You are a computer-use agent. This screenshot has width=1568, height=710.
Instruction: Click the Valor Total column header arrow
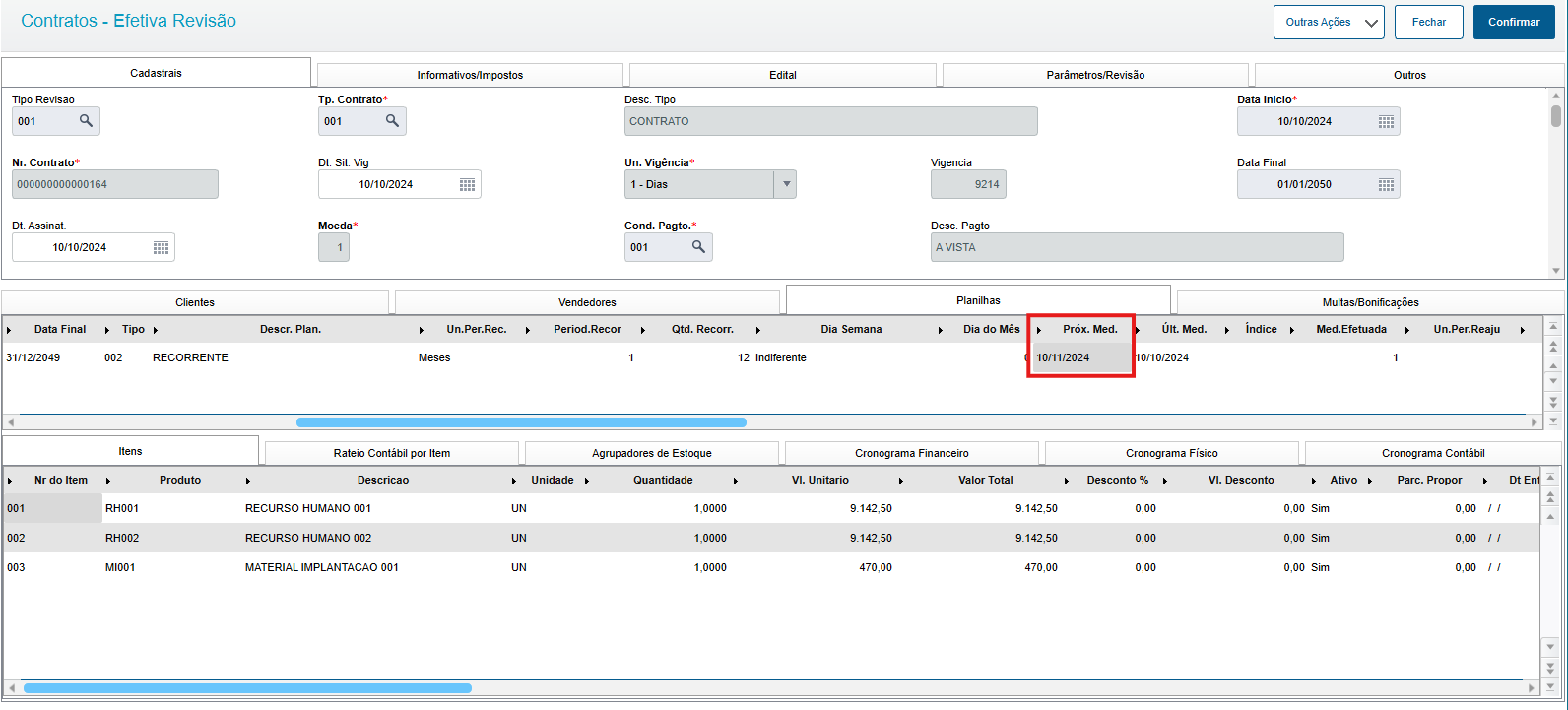[902, 481]
